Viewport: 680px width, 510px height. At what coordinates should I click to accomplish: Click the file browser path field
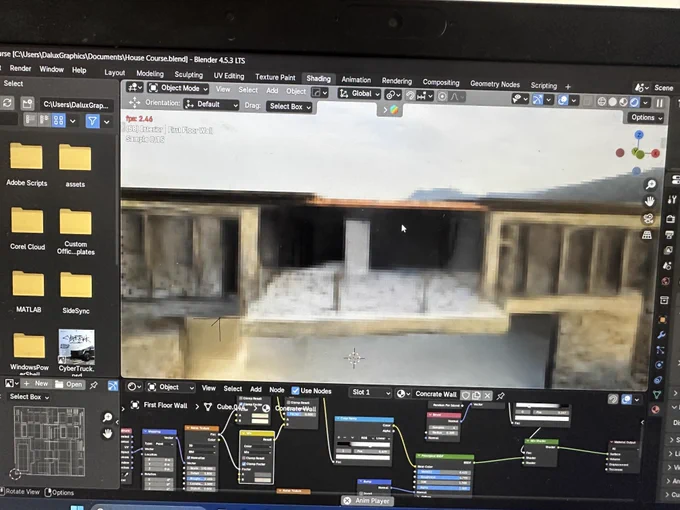(x=77, y=105)
